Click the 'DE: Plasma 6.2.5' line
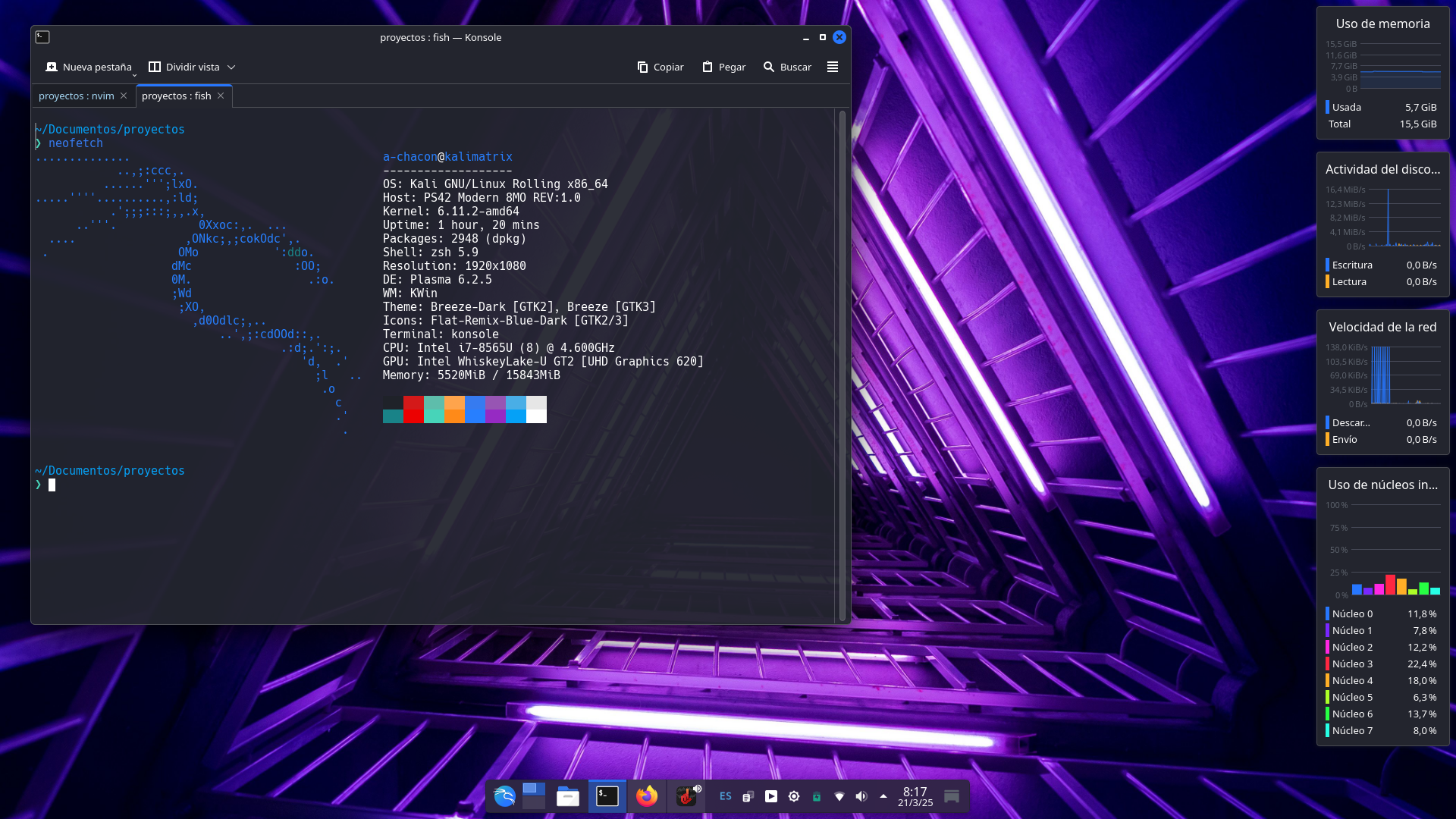This screenshot has width=1456, height=819. click(x=438, y=280)
